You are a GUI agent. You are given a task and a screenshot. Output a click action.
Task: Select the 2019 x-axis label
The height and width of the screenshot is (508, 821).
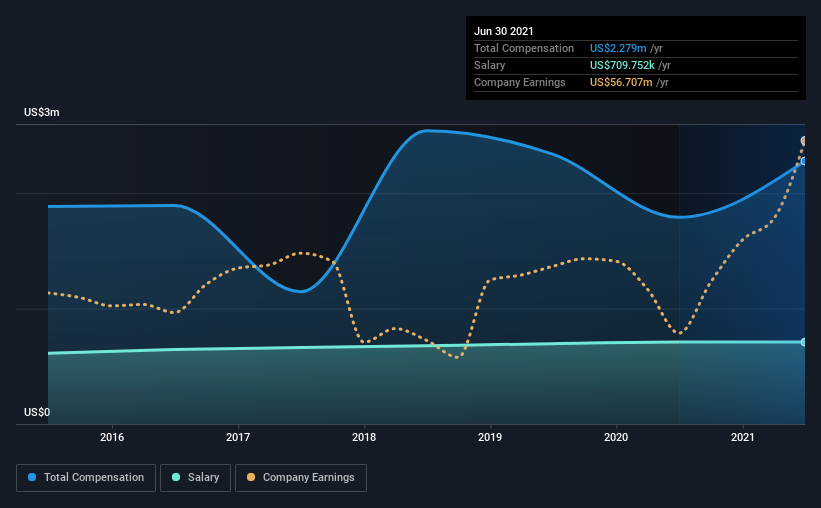[x=490, y=437]
